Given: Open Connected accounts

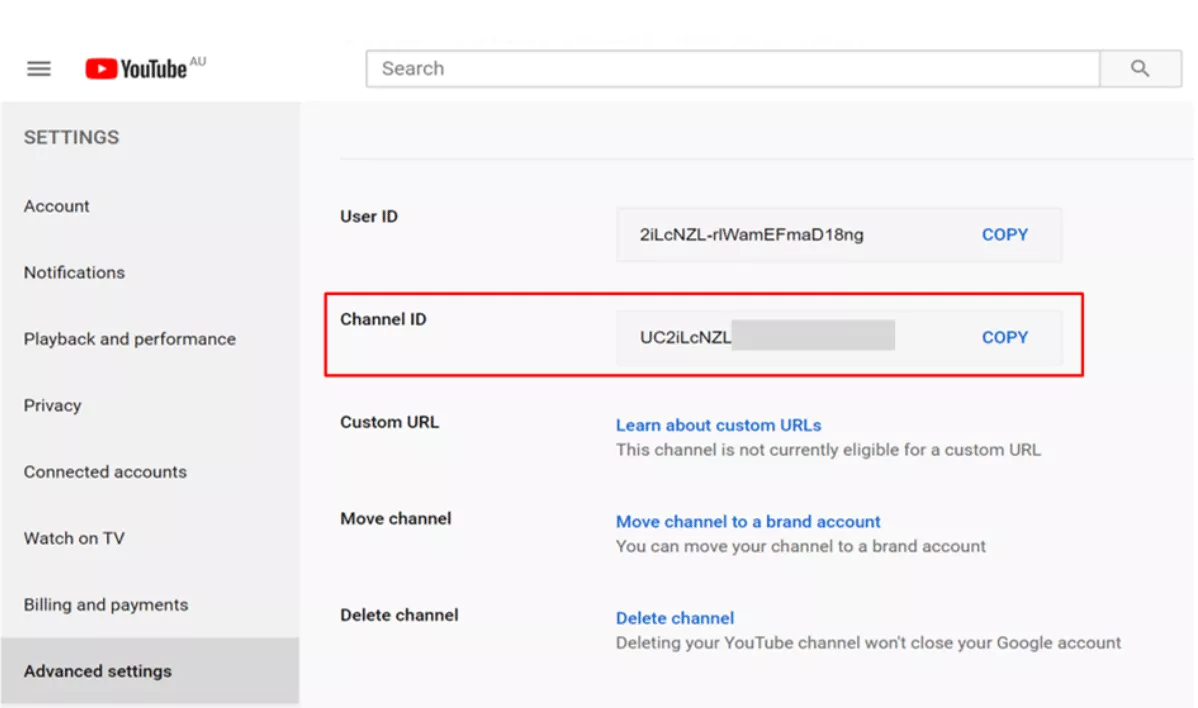Looking at the screenshot, I should point(105,472).
